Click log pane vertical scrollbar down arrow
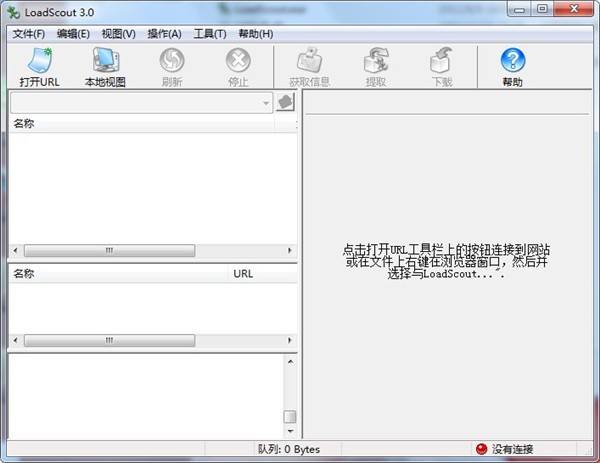 (x=290, y=431)
